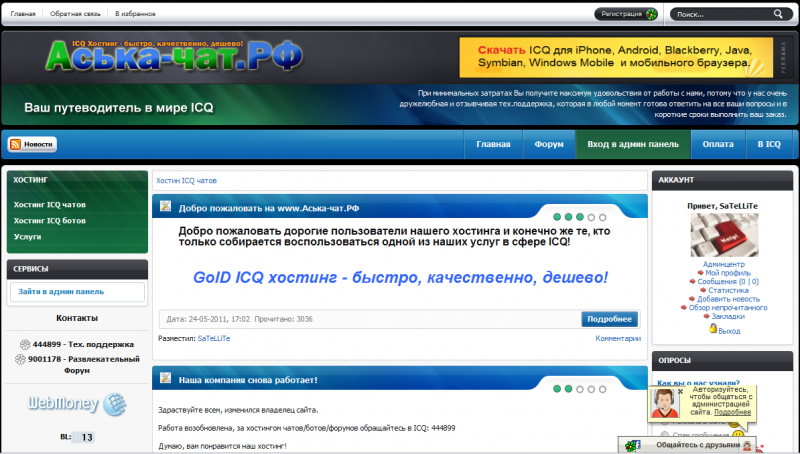
Task: Select the first rating dot on the welcome post
Action: coord(557,217)
